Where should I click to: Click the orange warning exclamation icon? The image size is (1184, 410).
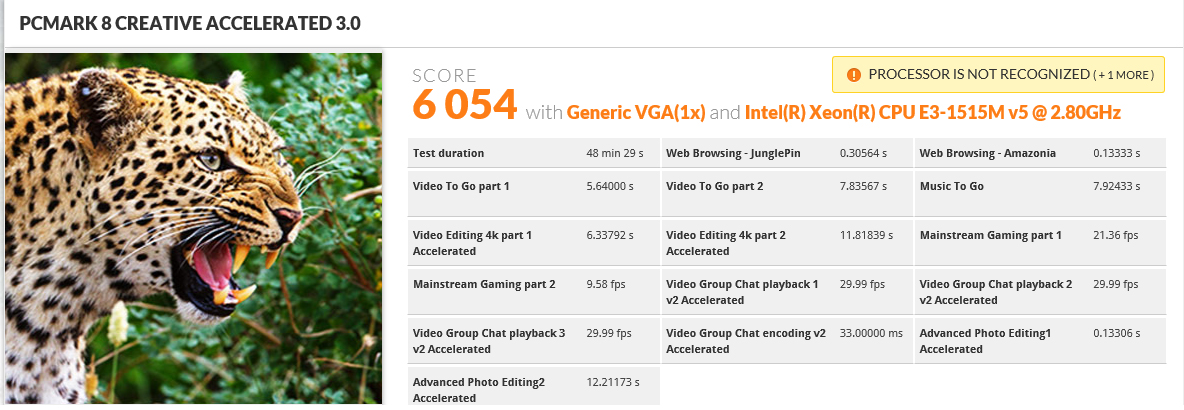coord(854,75)
